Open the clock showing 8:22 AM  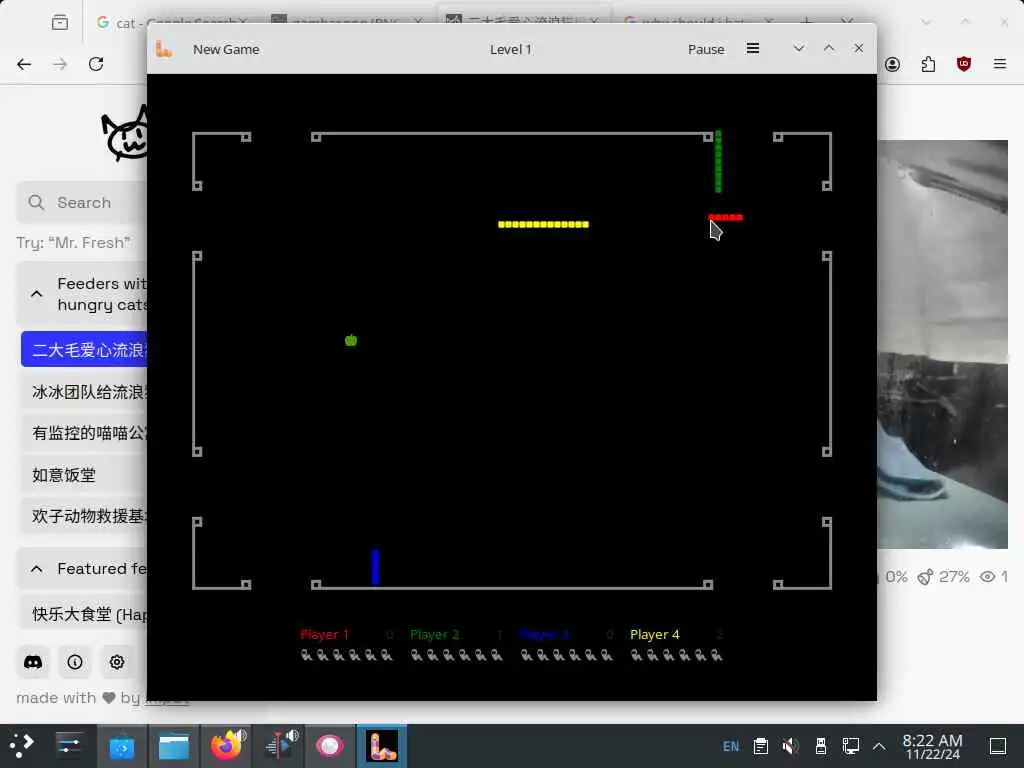933,746
